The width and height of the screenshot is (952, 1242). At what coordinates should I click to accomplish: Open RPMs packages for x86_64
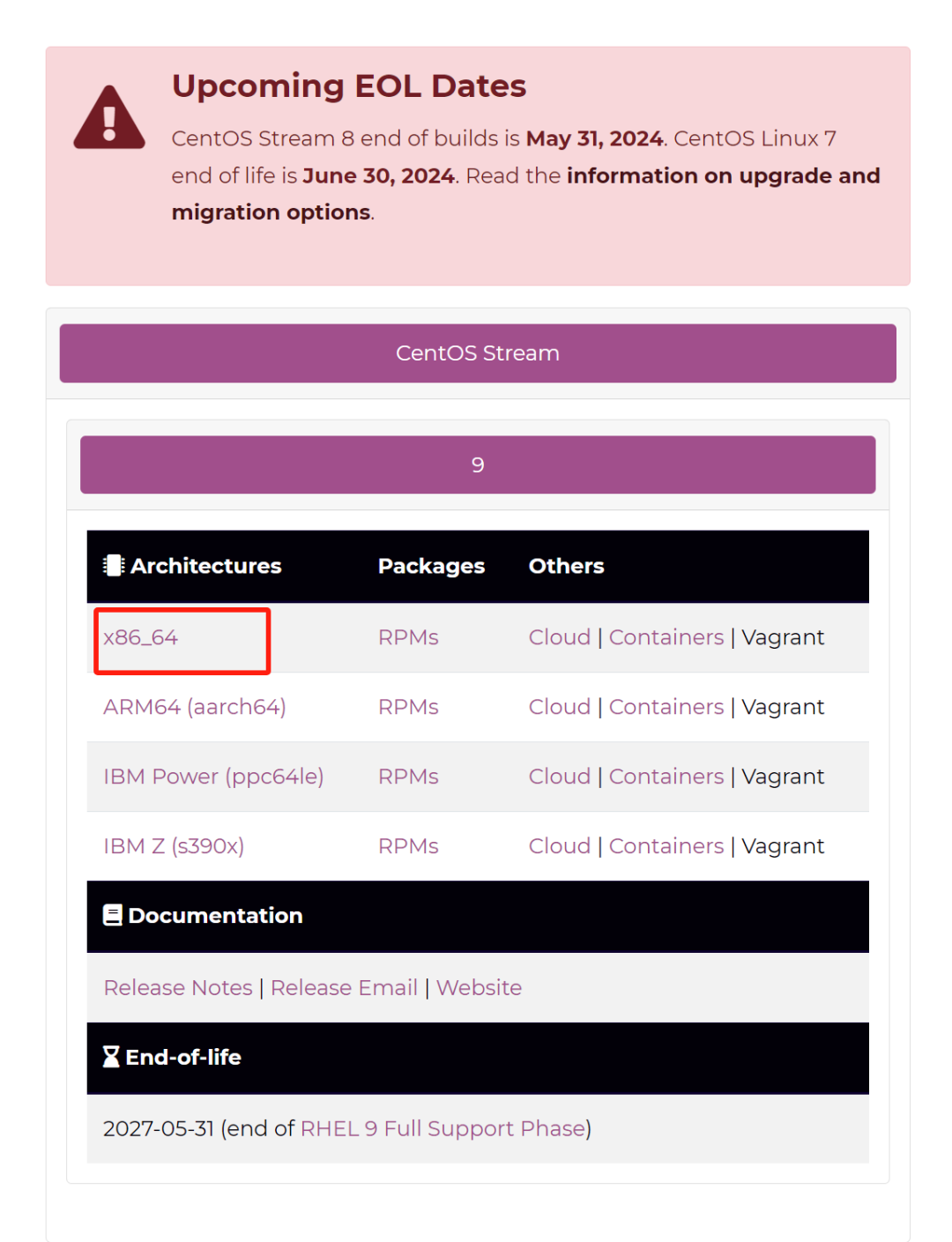pos(408,637)
